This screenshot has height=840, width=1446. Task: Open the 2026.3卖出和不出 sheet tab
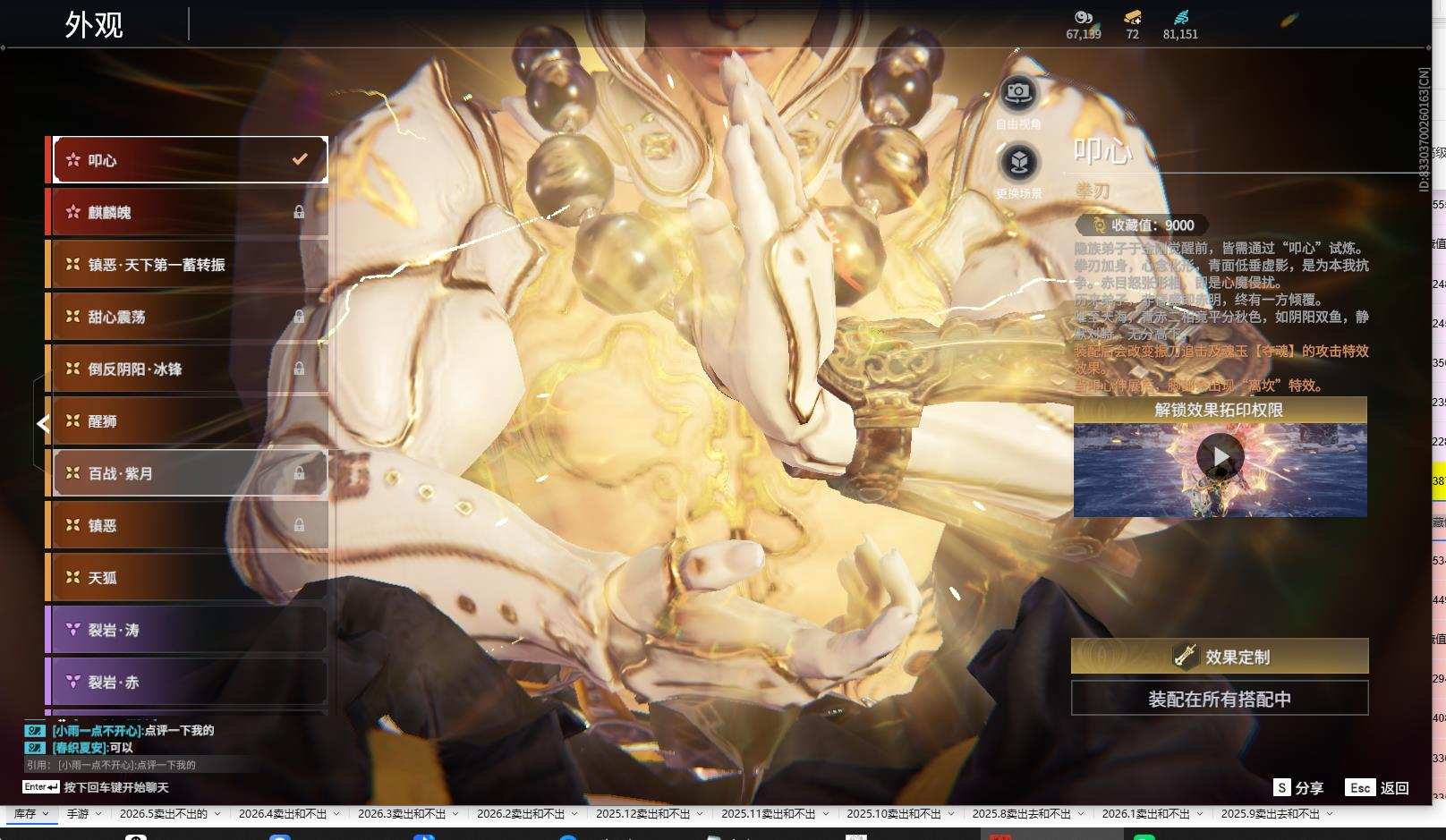(x=402, y=813)
